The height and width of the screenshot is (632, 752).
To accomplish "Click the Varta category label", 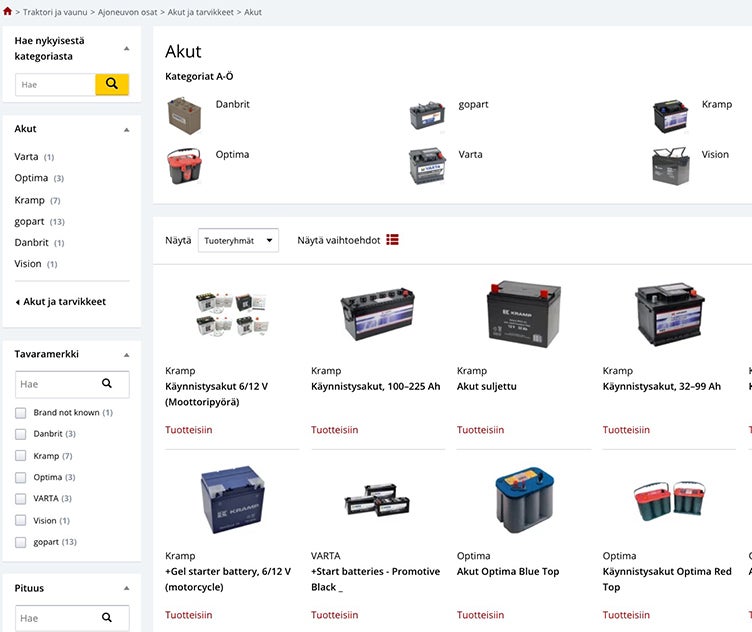I will coord(470,154).
